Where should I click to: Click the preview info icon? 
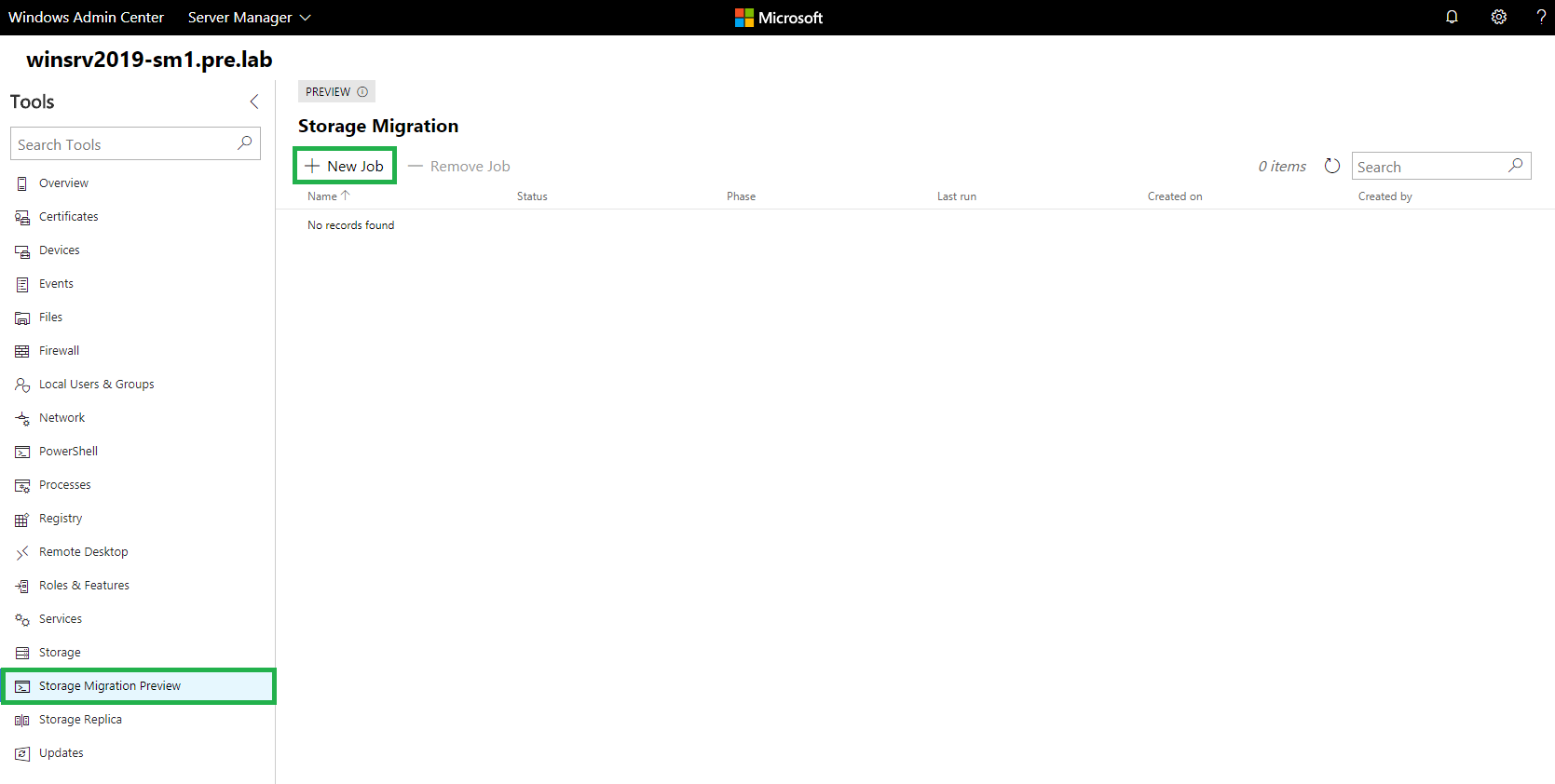point(362,91)
